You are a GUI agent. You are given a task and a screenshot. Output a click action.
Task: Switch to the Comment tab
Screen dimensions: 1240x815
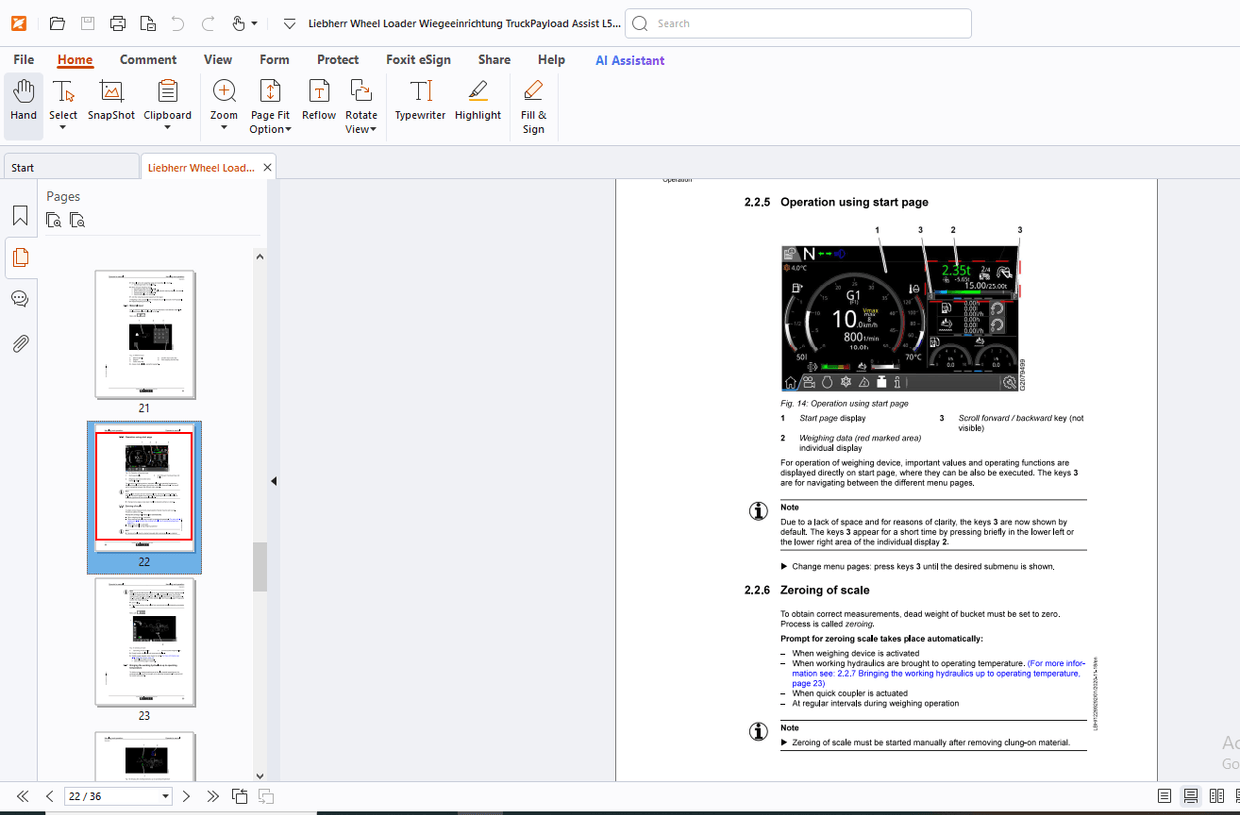(148, 60)
